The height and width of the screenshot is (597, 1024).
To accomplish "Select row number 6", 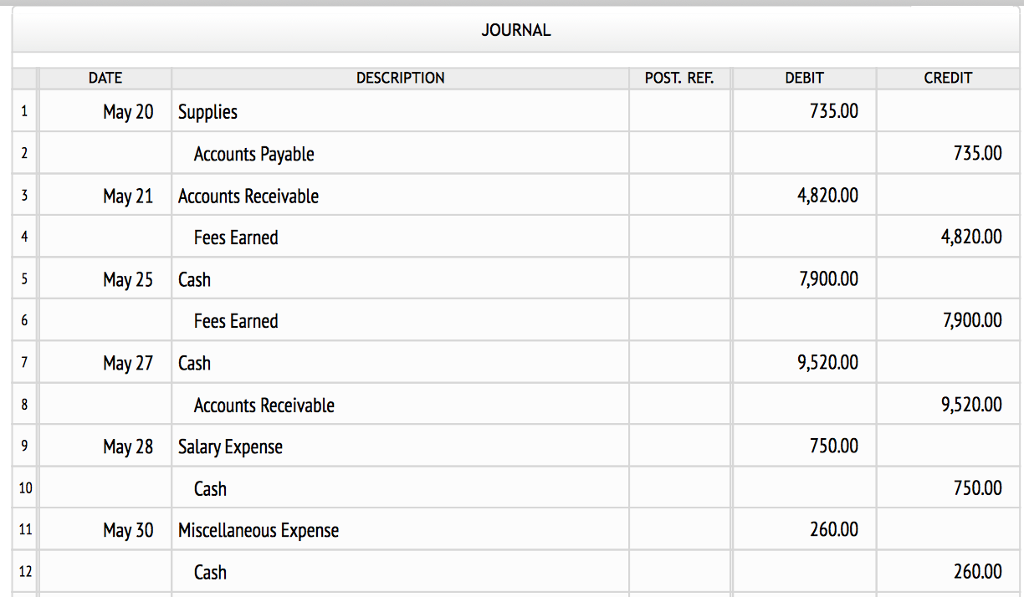I will tap(24, 321).
